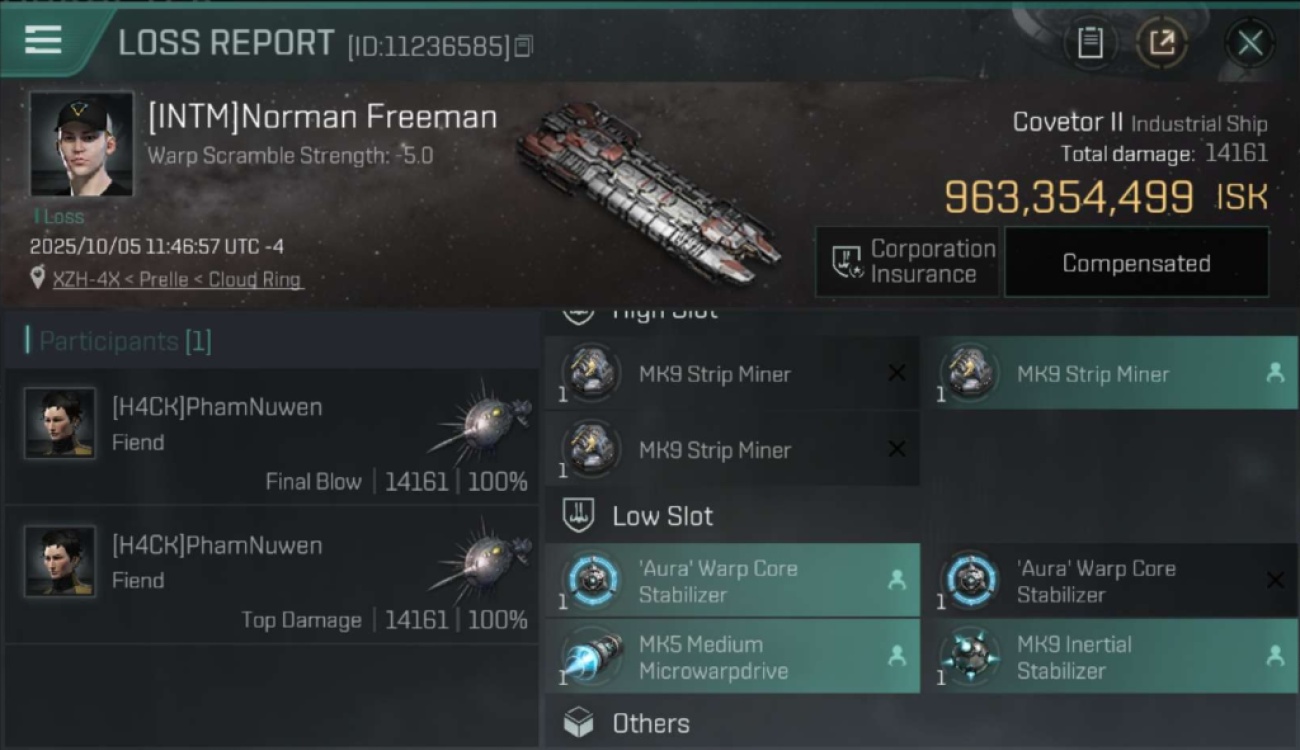Screen dimensions: 1300x750
Task: Click the Corporation Insurance button
Action: point(908,262)
